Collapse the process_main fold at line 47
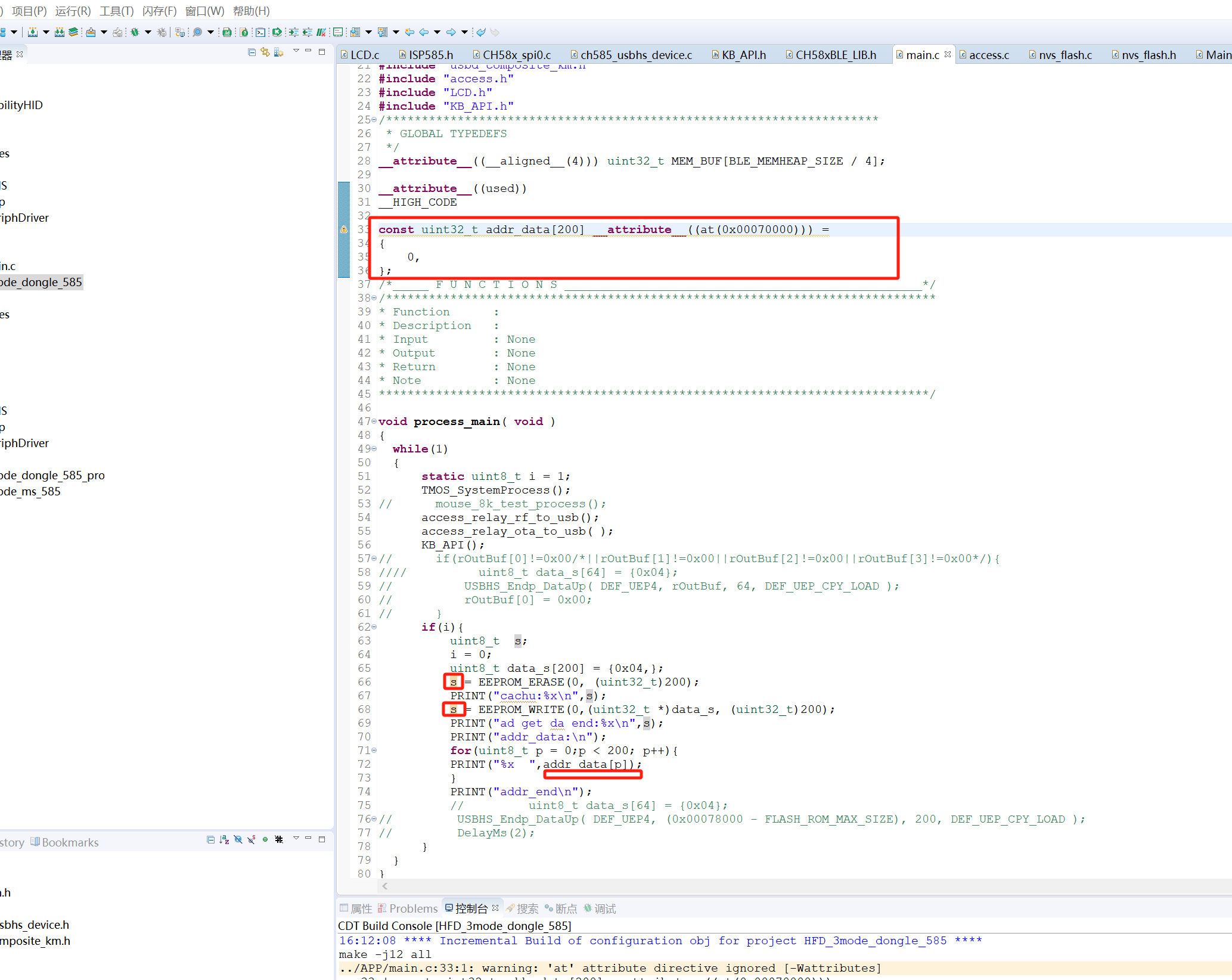 click(374, 421)
